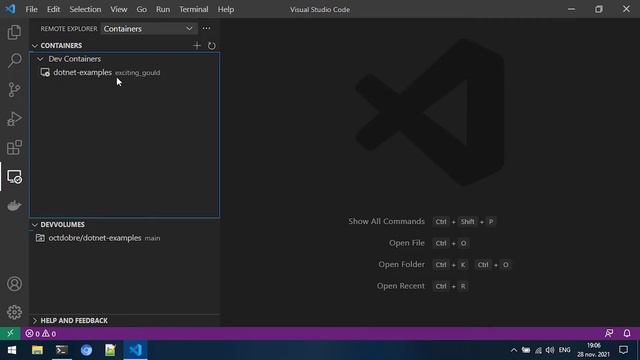Open notifications bell in status bar
Image resolution: width=640 pixels, height=360 pixels.
coord(627,333)
